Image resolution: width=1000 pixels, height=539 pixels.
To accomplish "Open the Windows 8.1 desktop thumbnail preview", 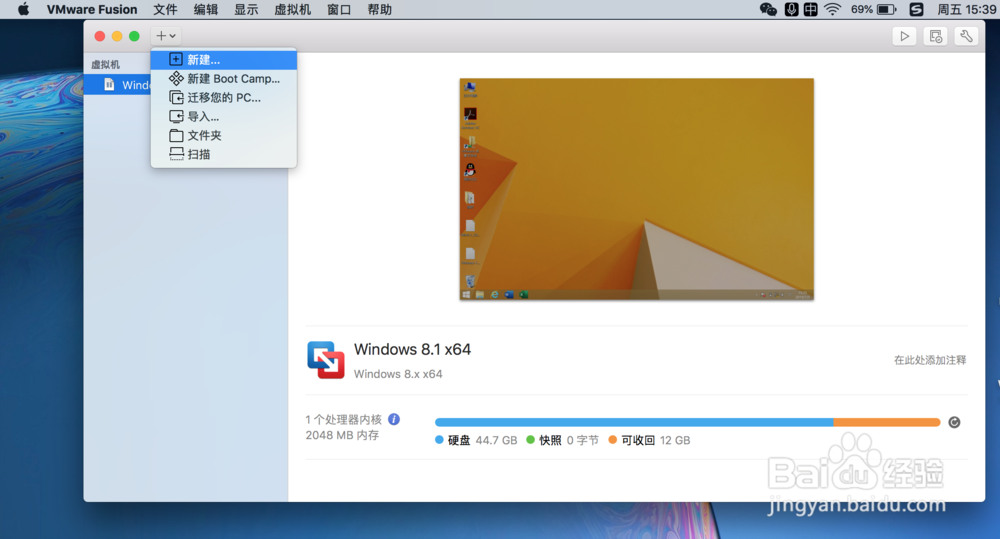I will (x=636, y=189).
